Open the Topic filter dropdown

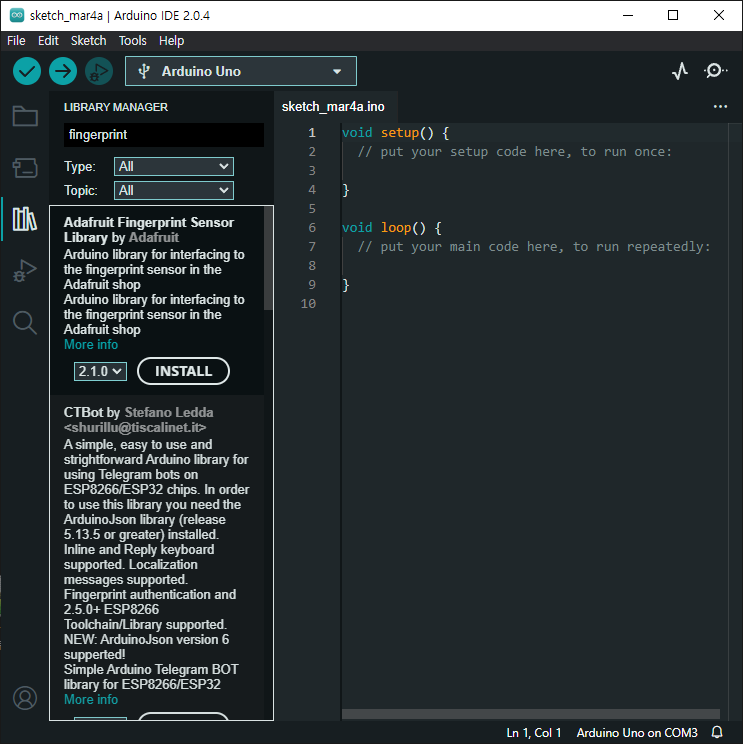pyautogui.click(x=174, y=190)
